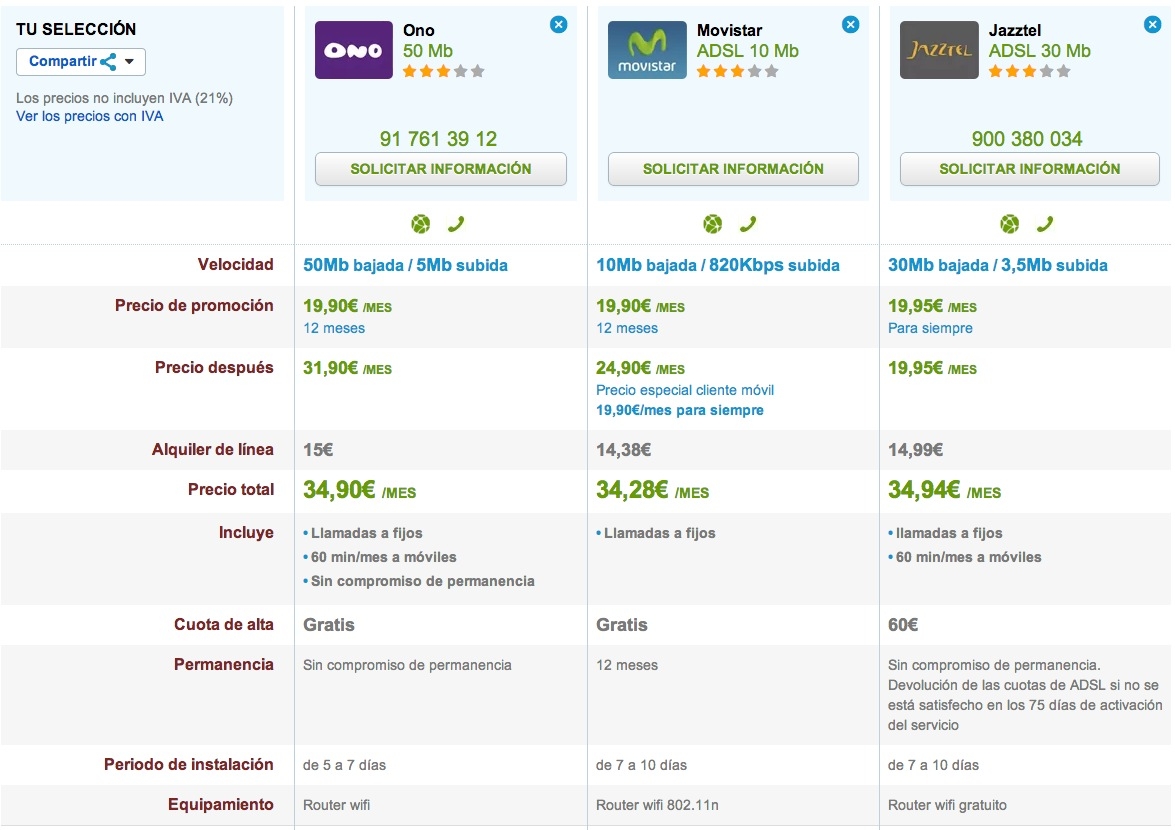
Task: Click Movistar star rating
Action: pos(737,72)
